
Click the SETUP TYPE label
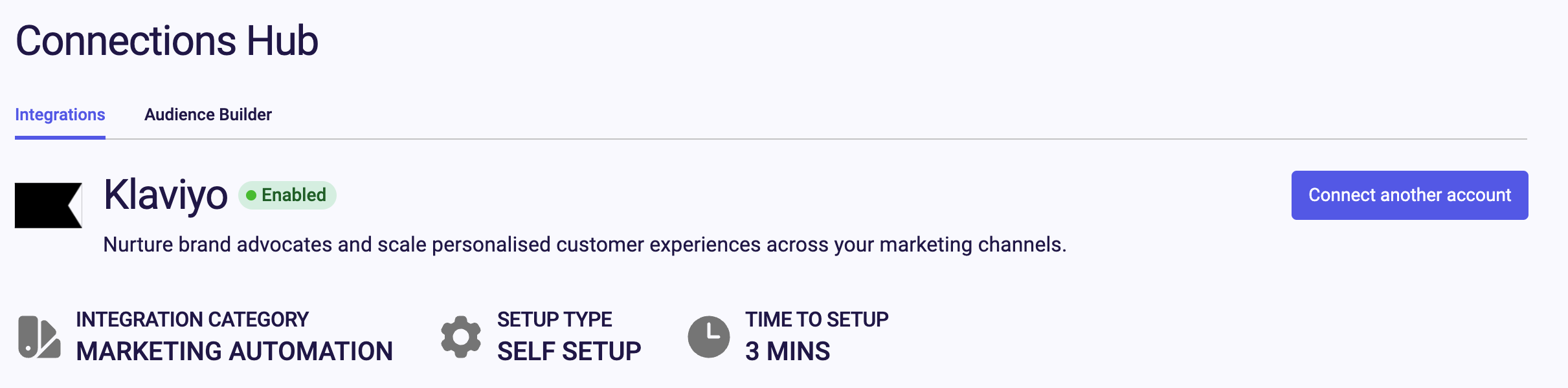[x=555, y=319]
